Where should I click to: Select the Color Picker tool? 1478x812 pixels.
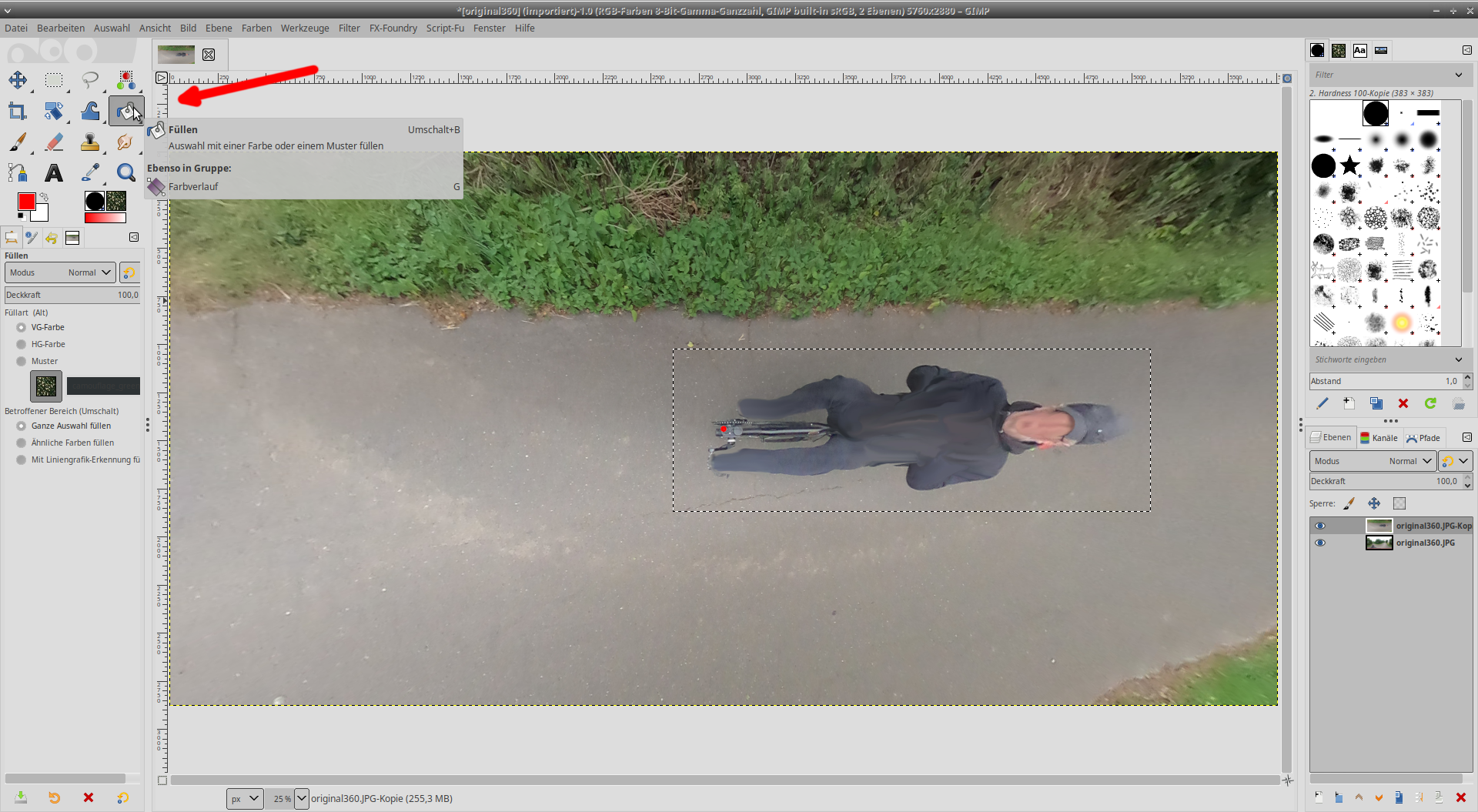(x=90, y=173)
